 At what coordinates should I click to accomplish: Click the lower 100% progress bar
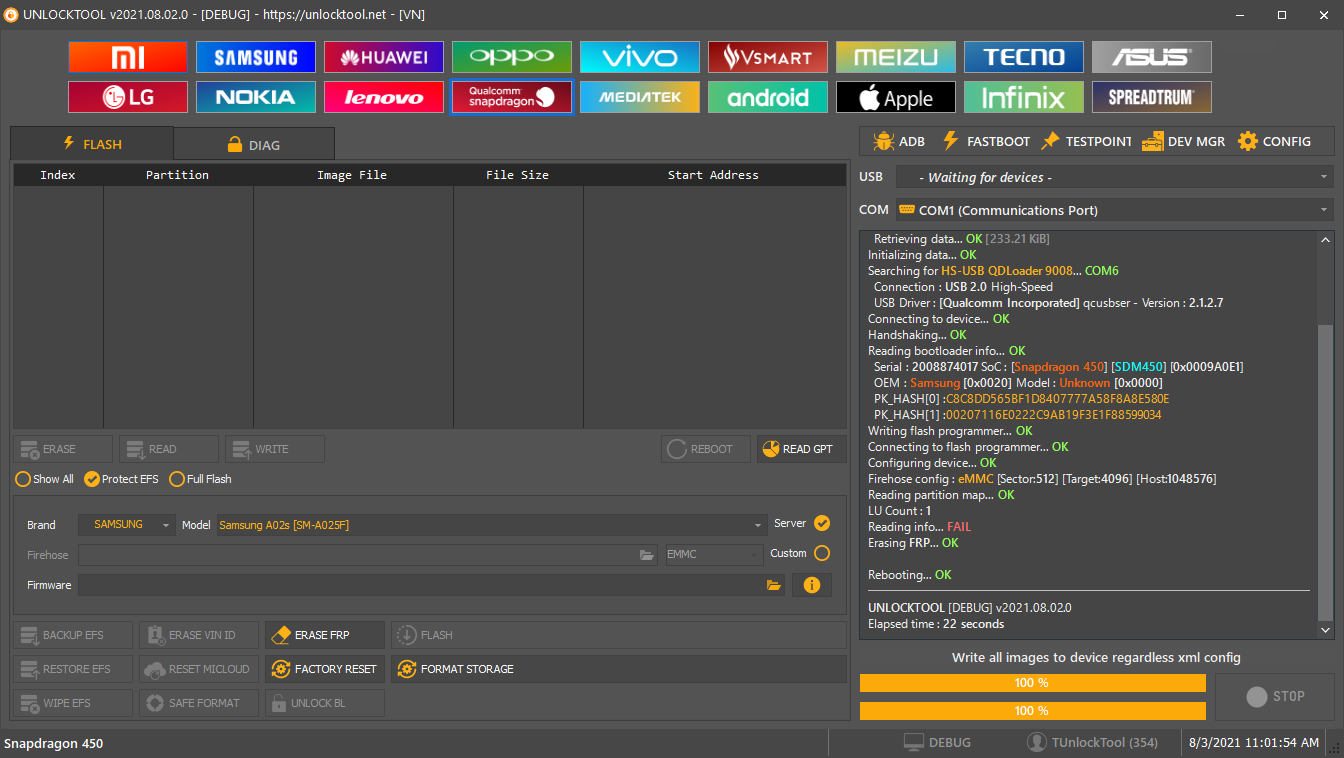click(1032, 711)
